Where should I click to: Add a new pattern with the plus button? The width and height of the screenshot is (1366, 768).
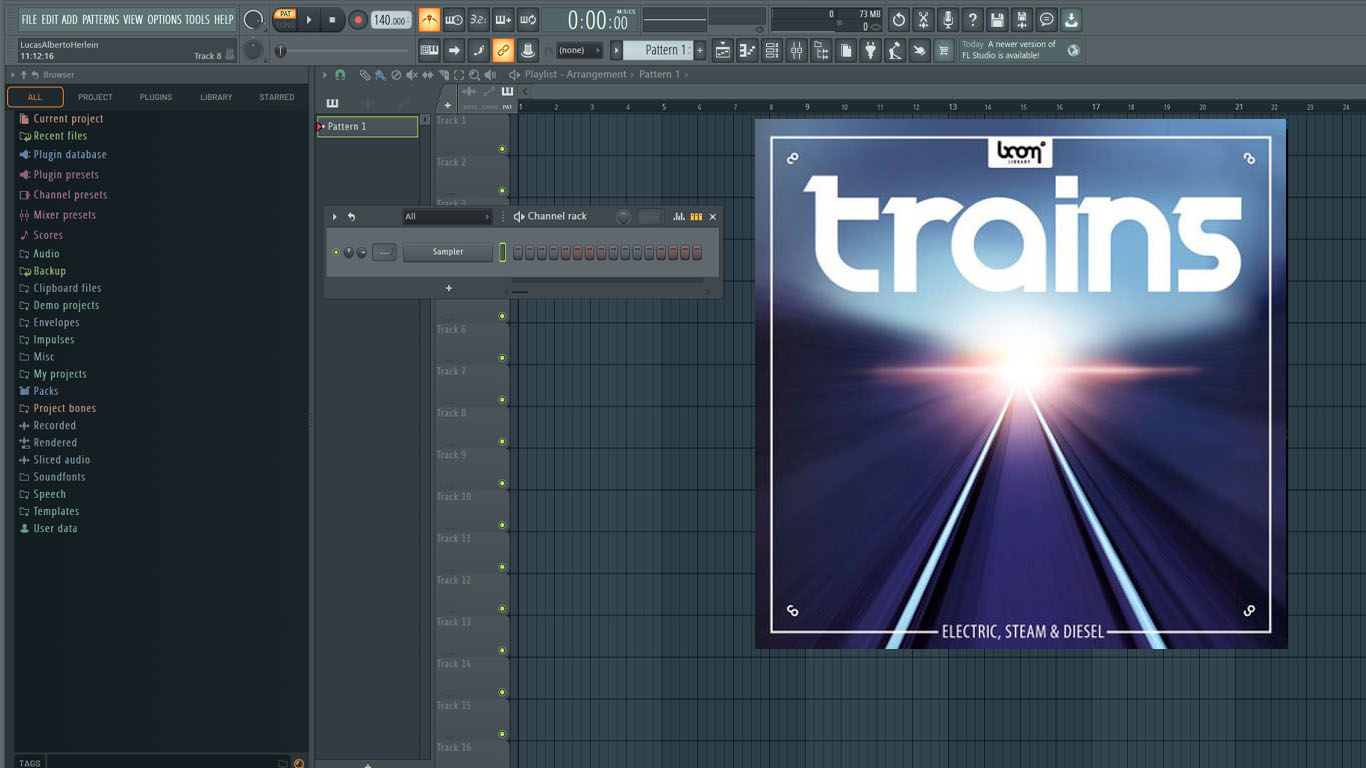[x=700, y=51]
